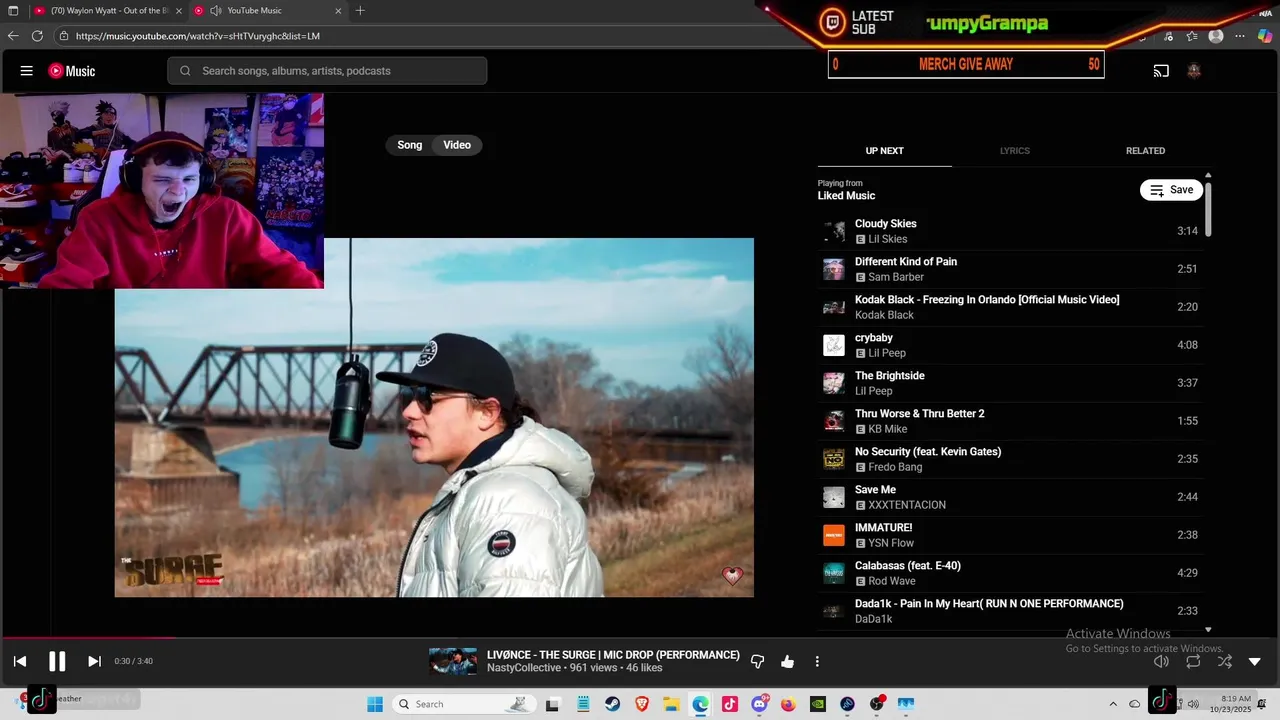Click the queue scrollbar thumb
The width and height of the screenshot is (1280, 720).
pos(1208,208)
